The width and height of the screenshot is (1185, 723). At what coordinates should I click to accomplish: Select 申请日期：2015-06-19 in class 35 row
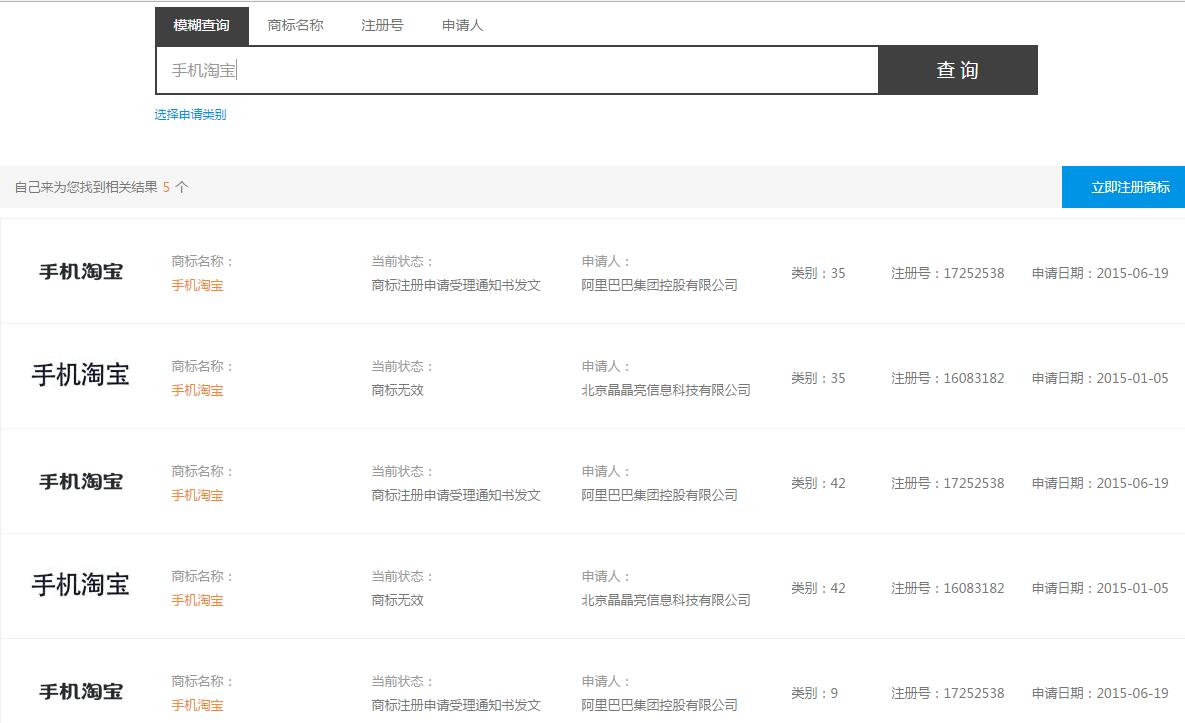coord(1100,273)
